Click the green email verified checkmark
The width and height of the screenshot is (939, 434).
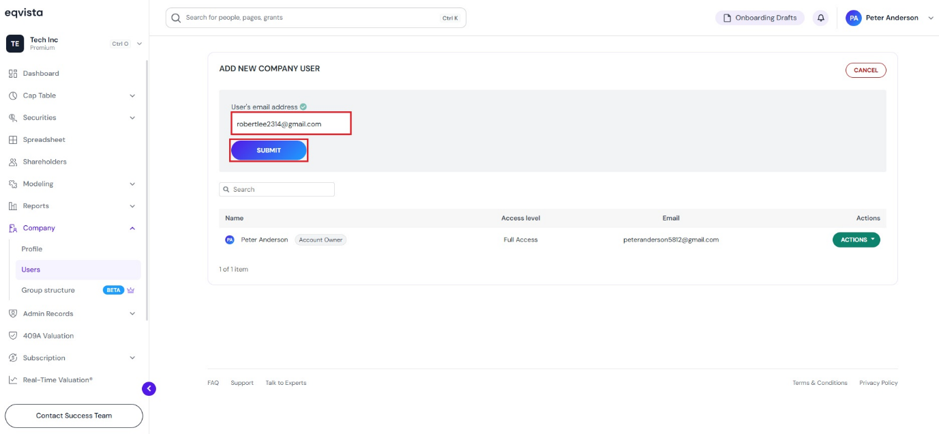point(304,107)
